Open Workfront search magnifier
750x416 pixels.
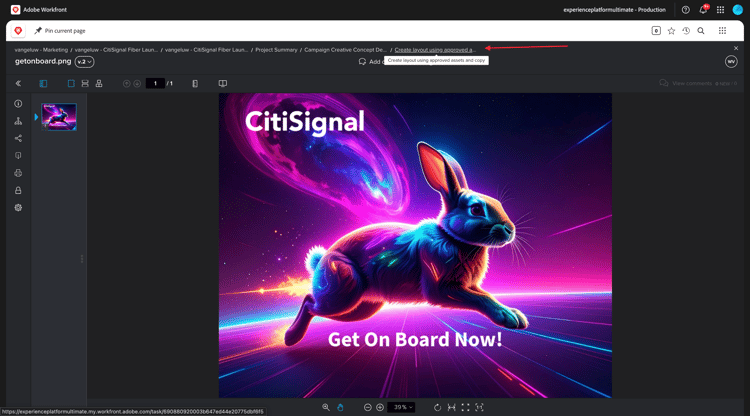coord(701,31)
